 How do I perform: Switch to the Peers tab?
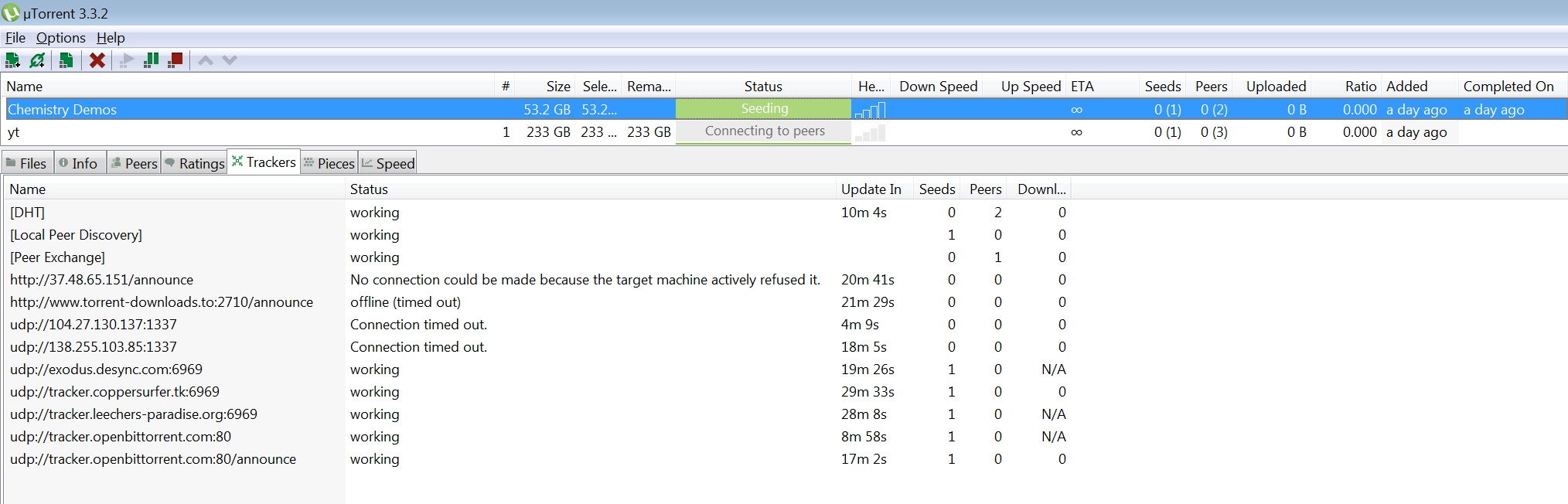pyautogui.click(x=135, y=163)
